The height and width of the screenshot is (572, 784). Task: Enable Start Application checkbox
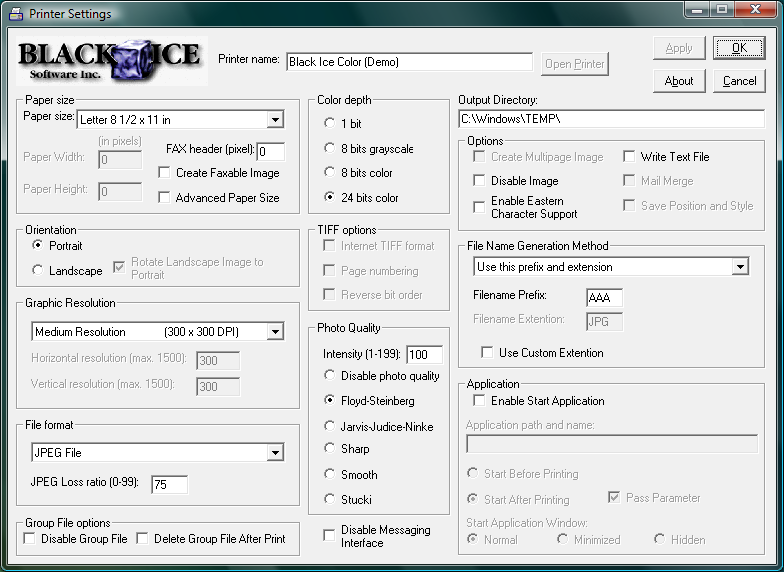click(x=480, y=401)
